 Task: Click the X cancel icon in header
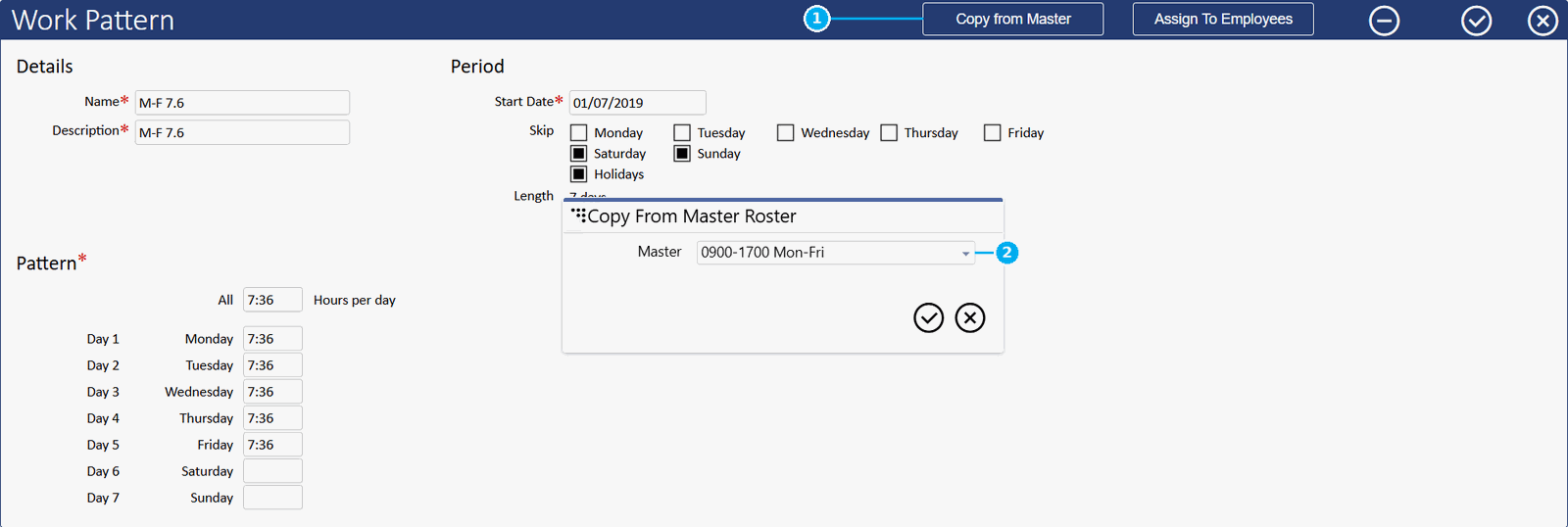pos(1543,20)
